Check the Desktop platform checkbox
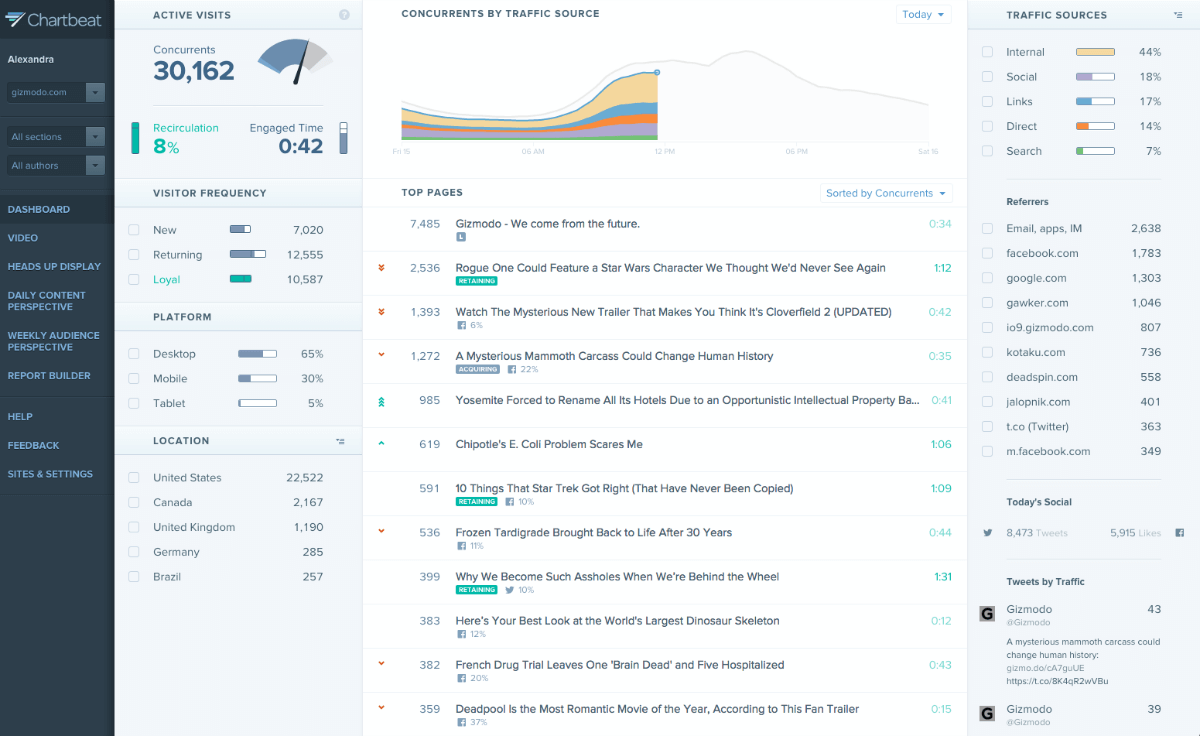The height and width of the screenshot is (736, 1200). point(133,353)
